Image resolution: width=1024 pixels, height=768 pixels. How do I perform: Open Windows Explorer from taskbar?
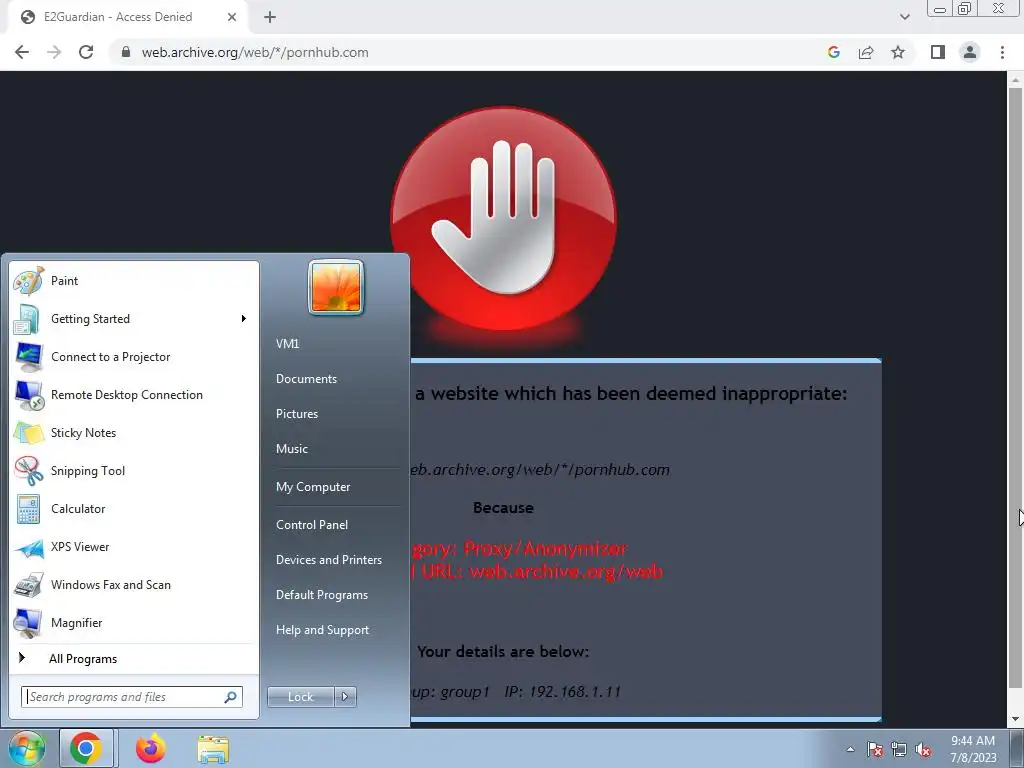[x=214, y=748]
